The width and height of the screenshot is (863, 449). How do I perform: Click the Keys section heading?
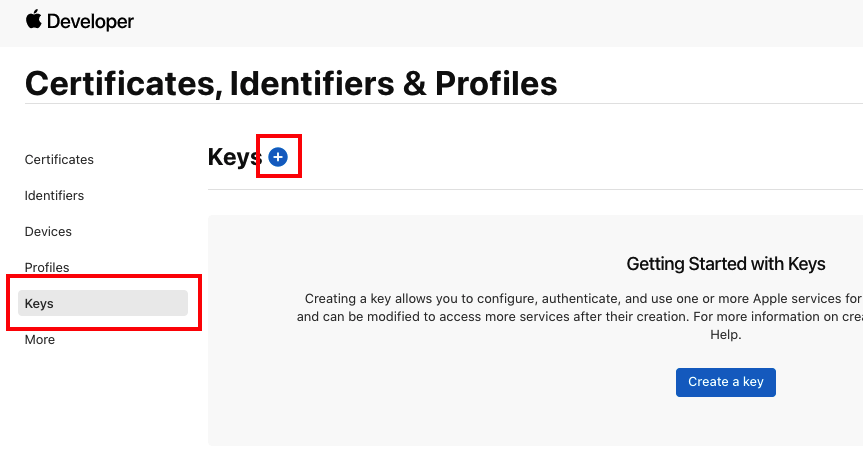234,157
